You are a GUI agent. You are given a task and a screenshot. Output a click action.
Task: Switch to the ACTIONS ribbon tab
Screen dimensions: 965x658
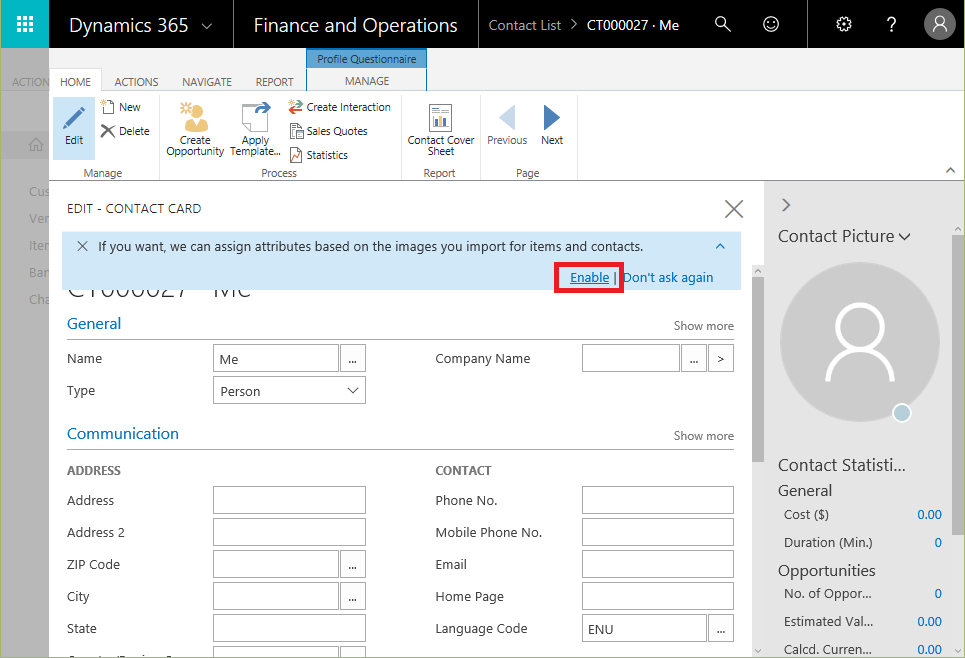pyautogui.click(x=136, y=82)
